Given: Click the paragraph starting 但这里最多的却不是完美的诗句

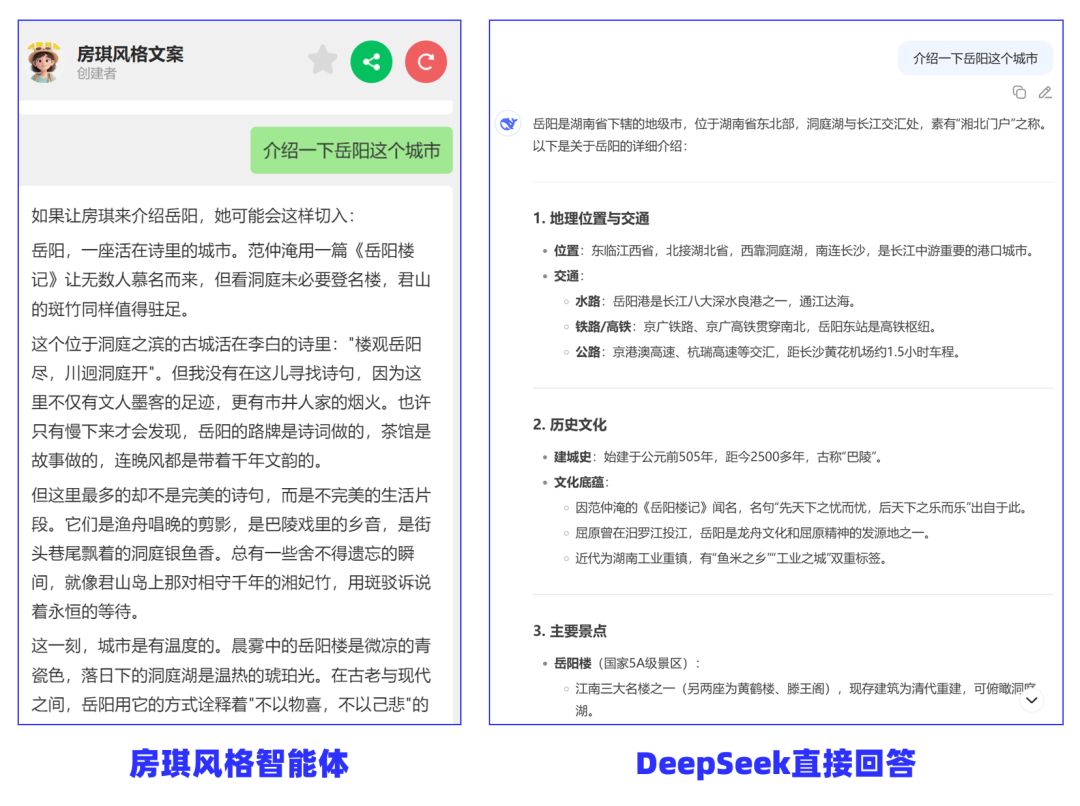Looking at the screenshot, I should click(x=231, y=553).
